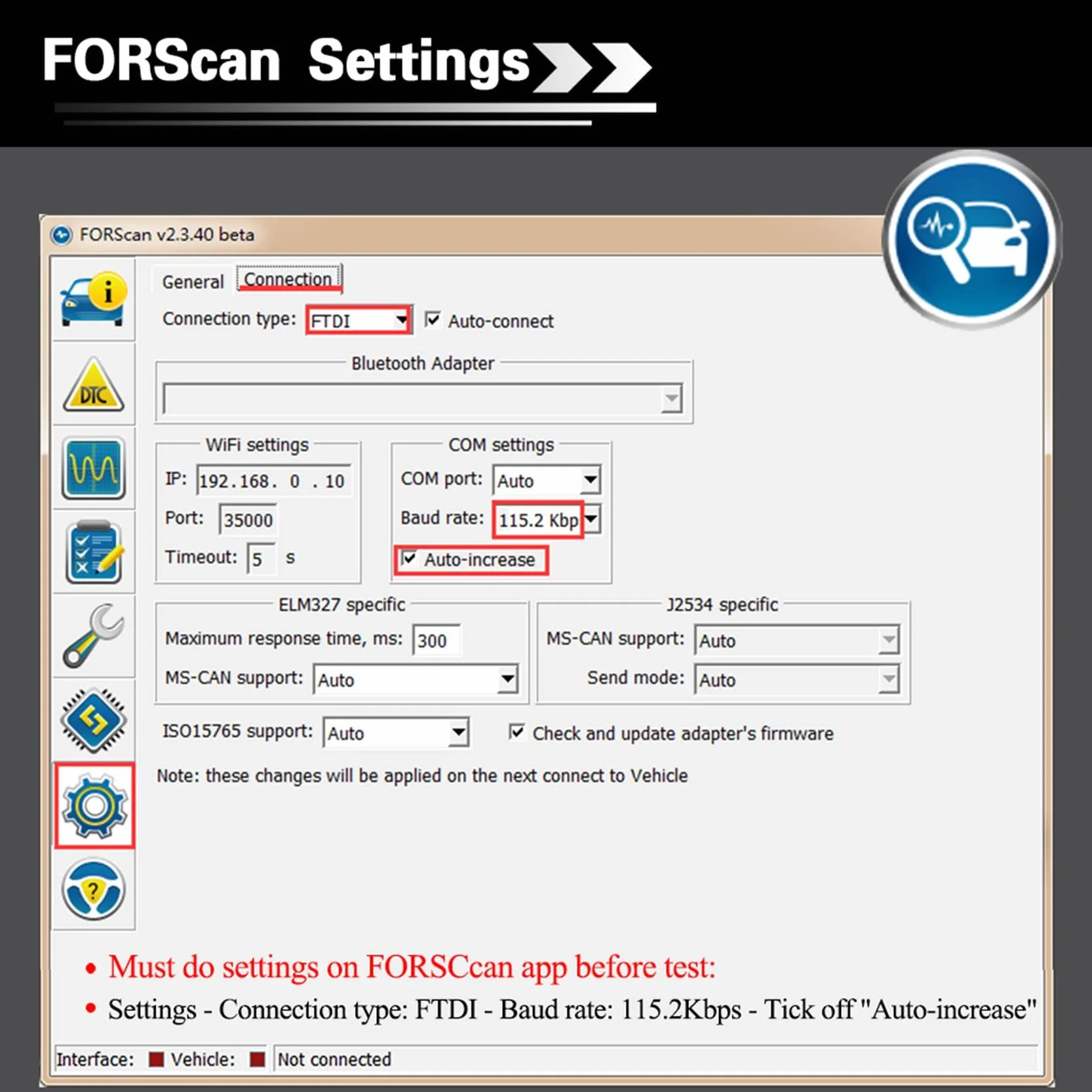This screenshot has width=1092, height=1092.
Task: Click the Timeout seconds field
Action: (x=260, y=558)
